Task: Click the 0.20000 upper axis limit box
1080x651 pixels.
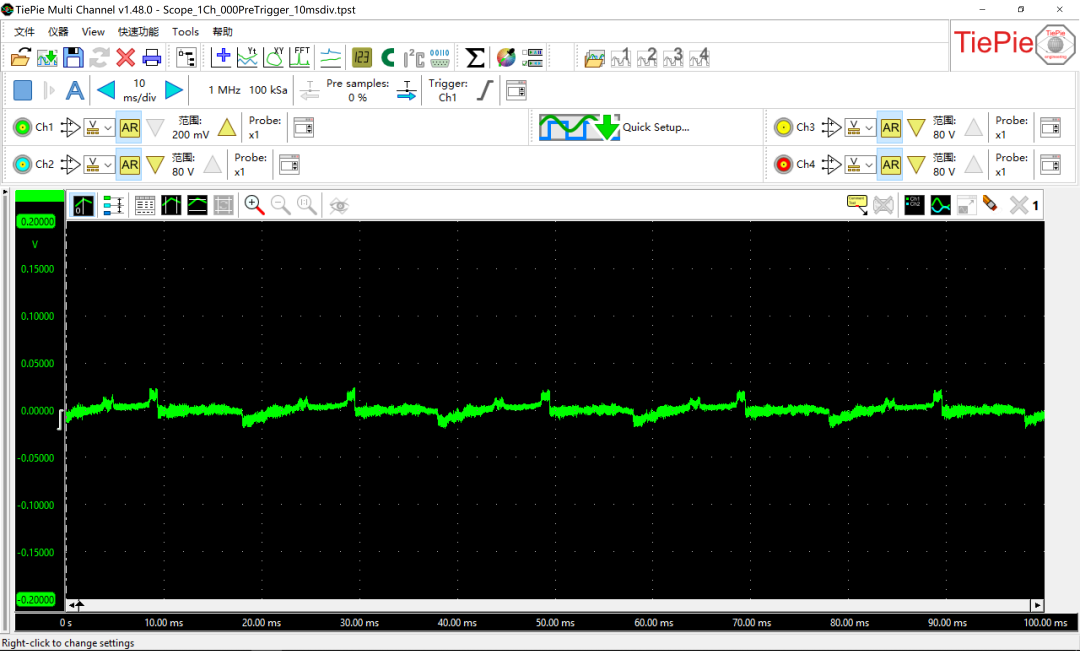Action: [x=37, y=222]
